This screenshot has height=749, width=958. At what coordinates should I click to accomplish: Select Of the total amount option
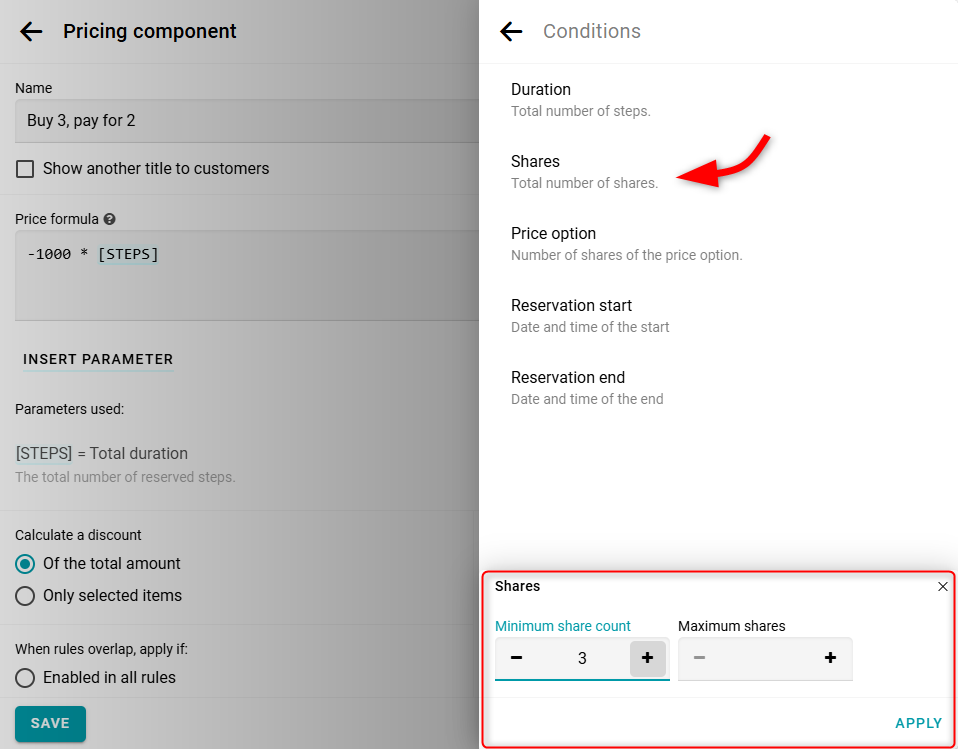(25, 564)
